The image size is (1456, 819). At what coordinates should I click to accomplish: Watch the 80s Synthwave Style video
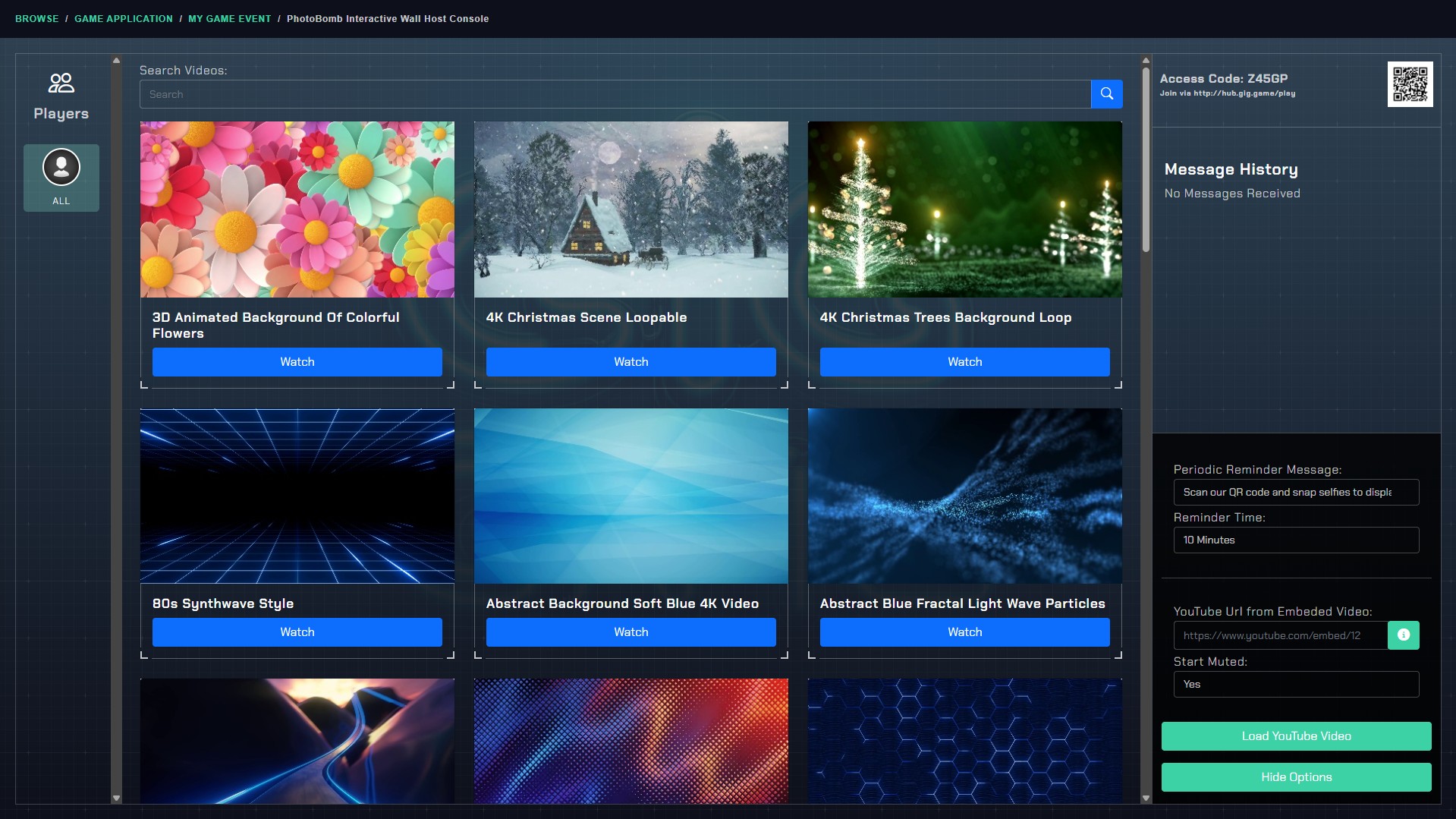click(x=297, y=632)
